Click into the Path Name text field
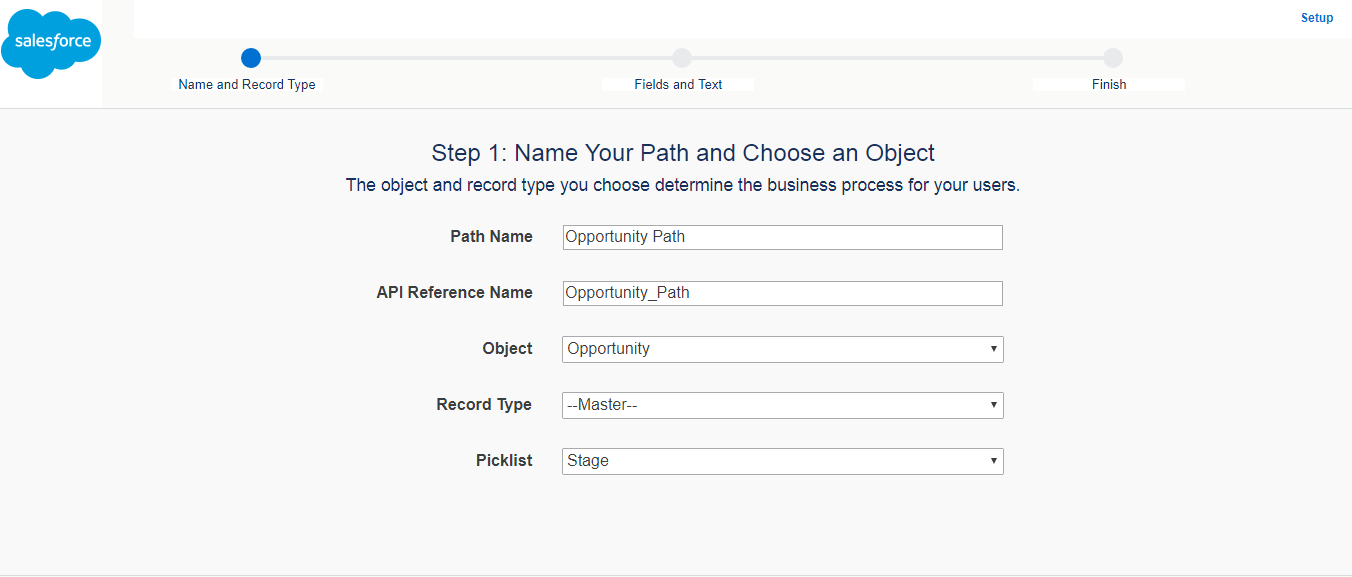 (x=782, y=237)
